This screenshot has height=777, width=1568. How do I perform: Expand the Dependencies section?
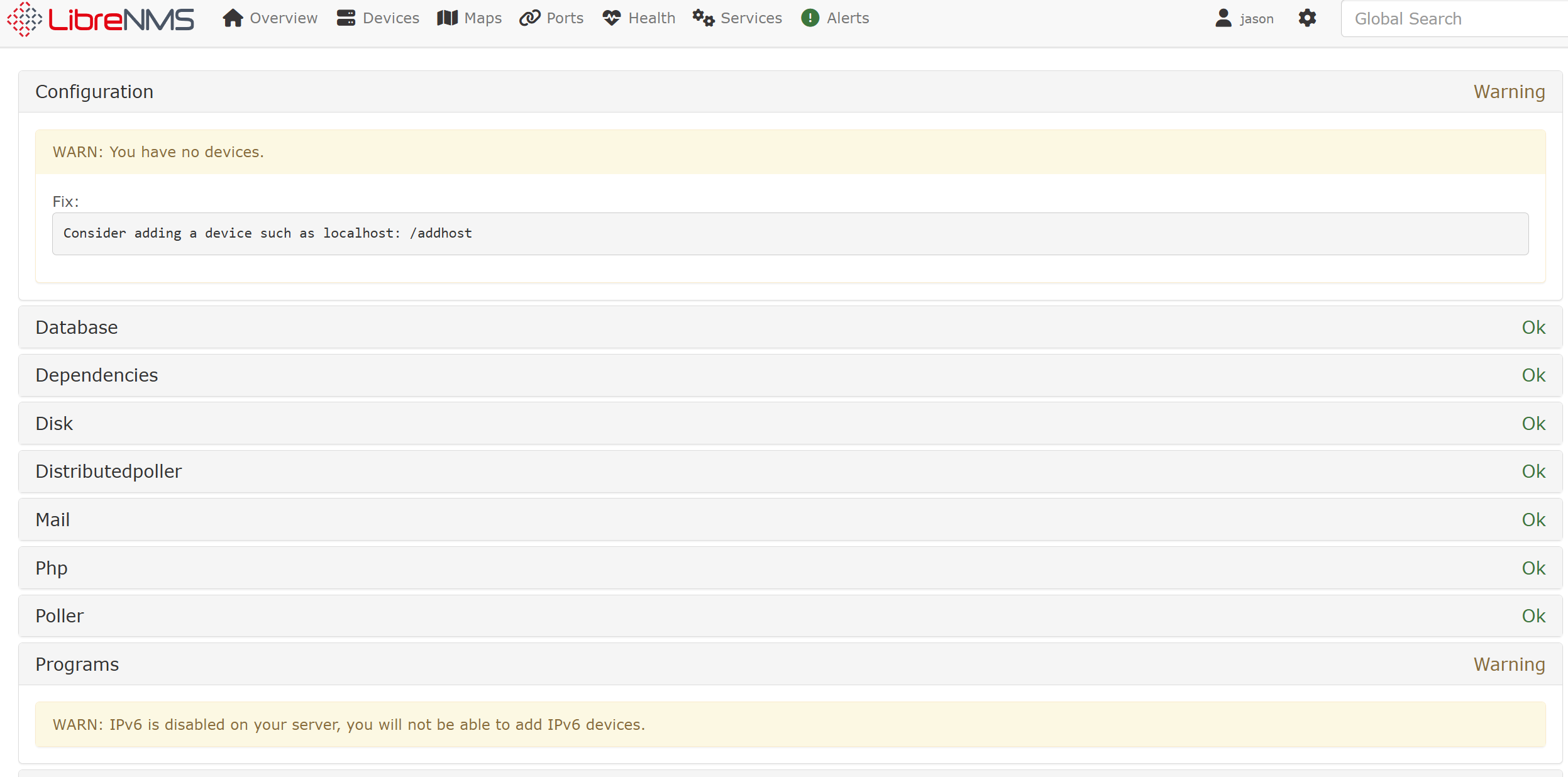click(97, 375)
